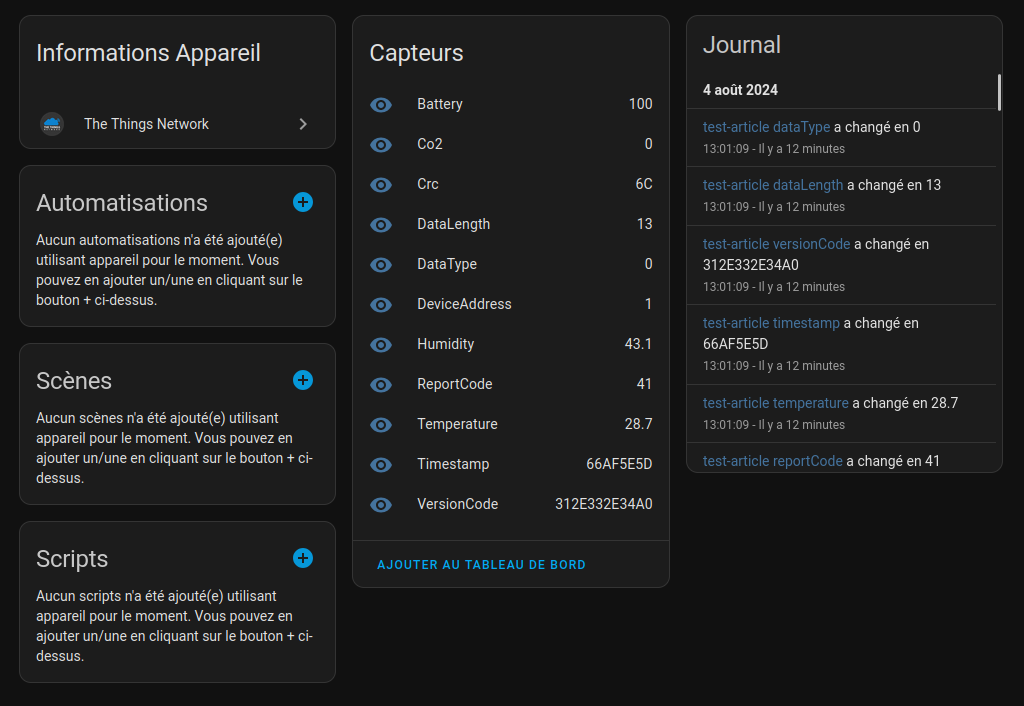Click The Things Network cloud logo
The width and height of the screenshot is (1024, 706).
tap(52, 124)
